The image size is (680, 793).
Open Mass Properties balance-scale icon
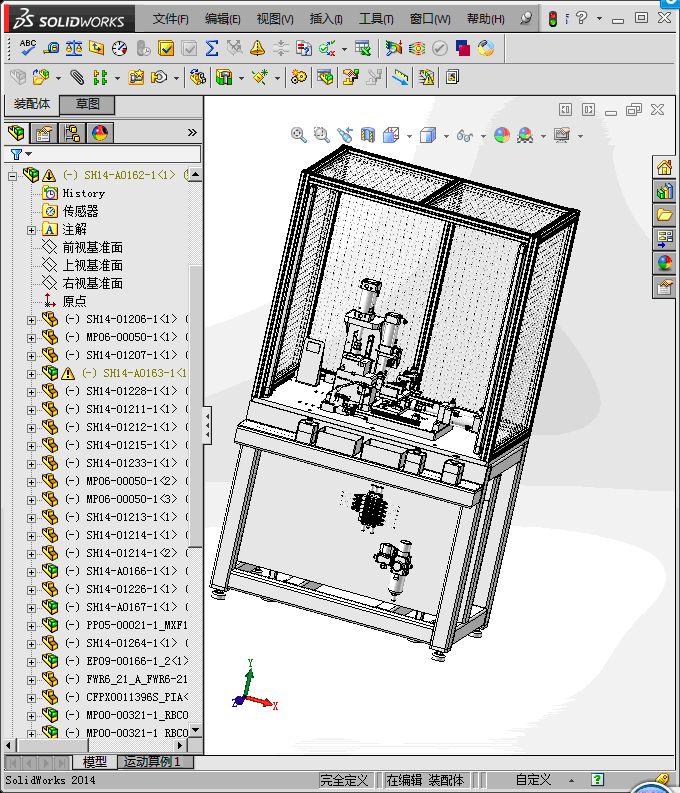[x=74, y=48]
